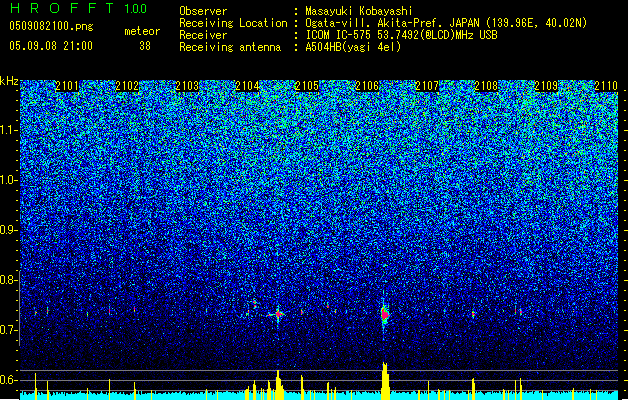Image resolution: width=629 pixels, height=400 pixels.
Task: Click the 'meteor' label
Action: (x=142, y=31)
